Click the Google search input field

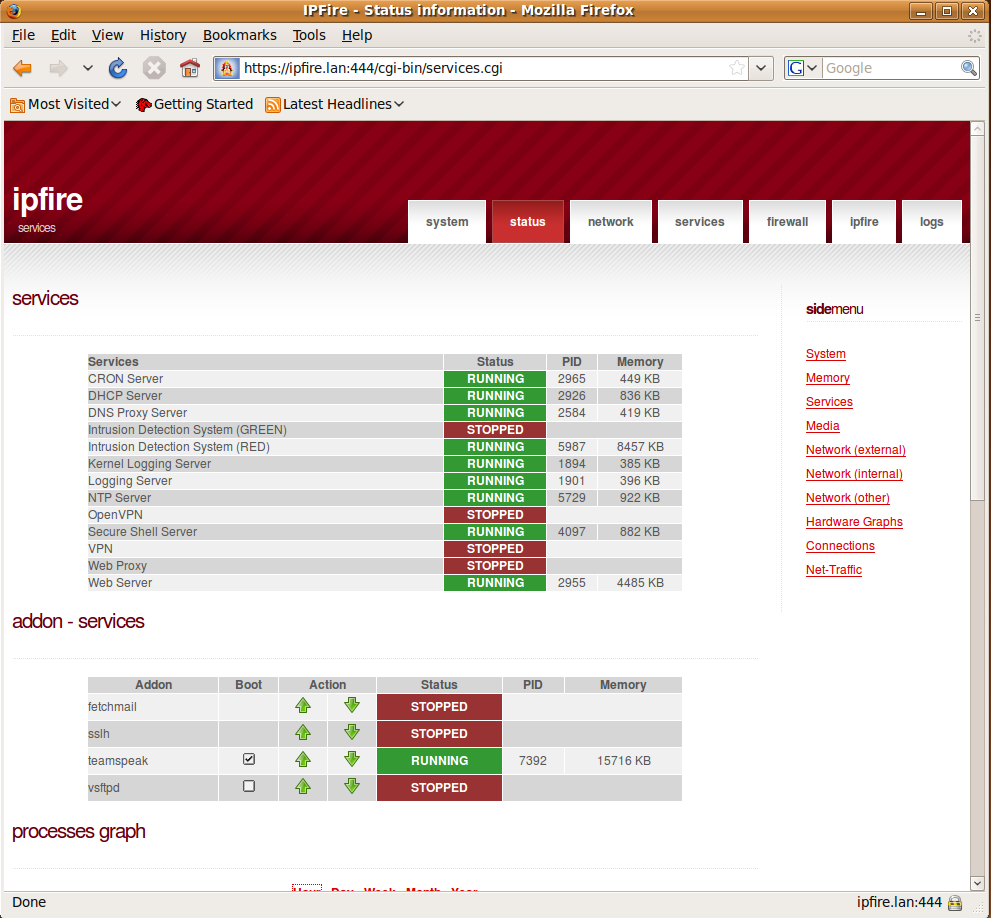890,68
